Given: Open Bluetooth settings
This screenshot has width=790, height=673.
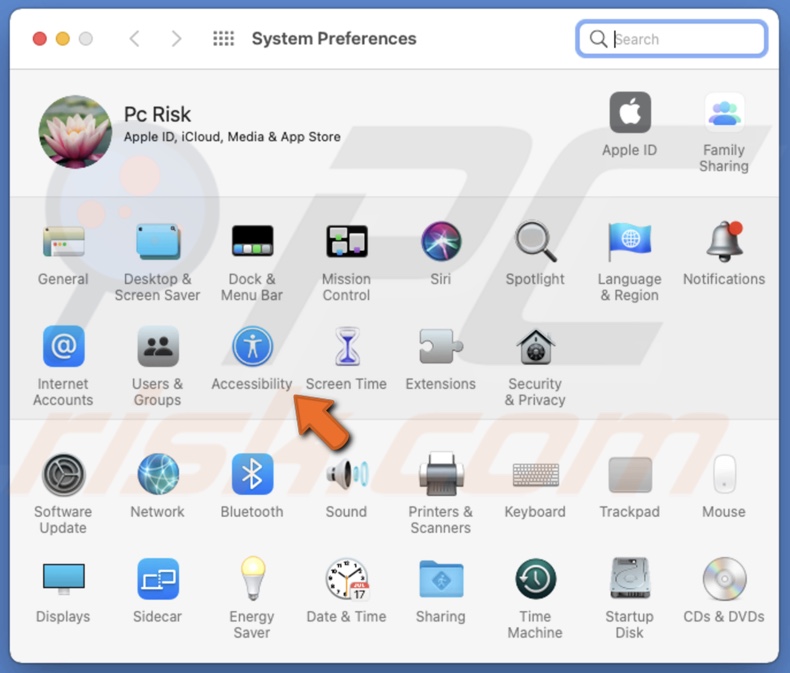Looking at the screenshot, I should point(252,474).
